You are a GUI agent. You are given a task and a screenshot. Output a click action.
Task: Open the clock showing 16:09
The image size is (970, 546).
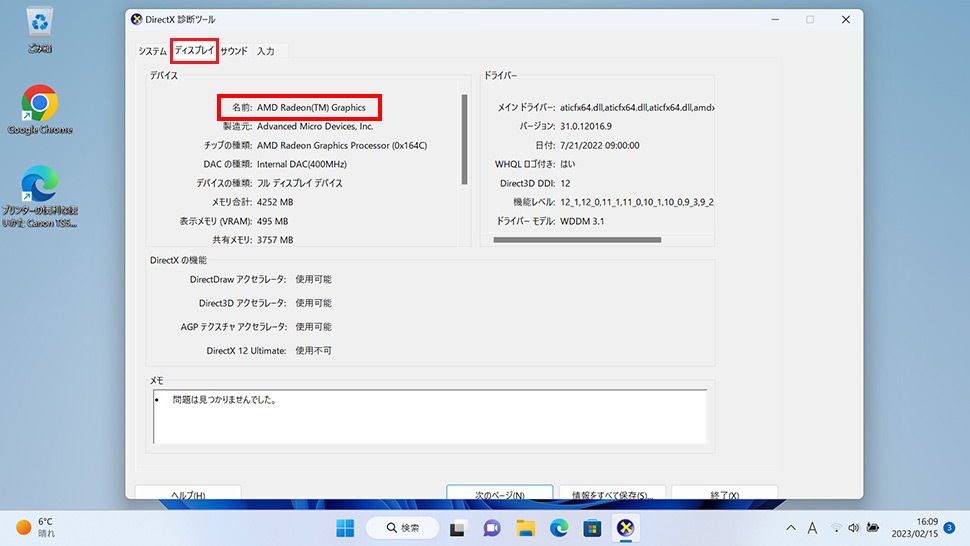914,527
